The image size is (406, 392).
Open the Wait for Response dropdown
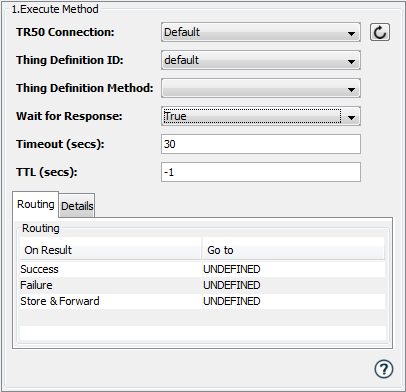coord(261,116)
